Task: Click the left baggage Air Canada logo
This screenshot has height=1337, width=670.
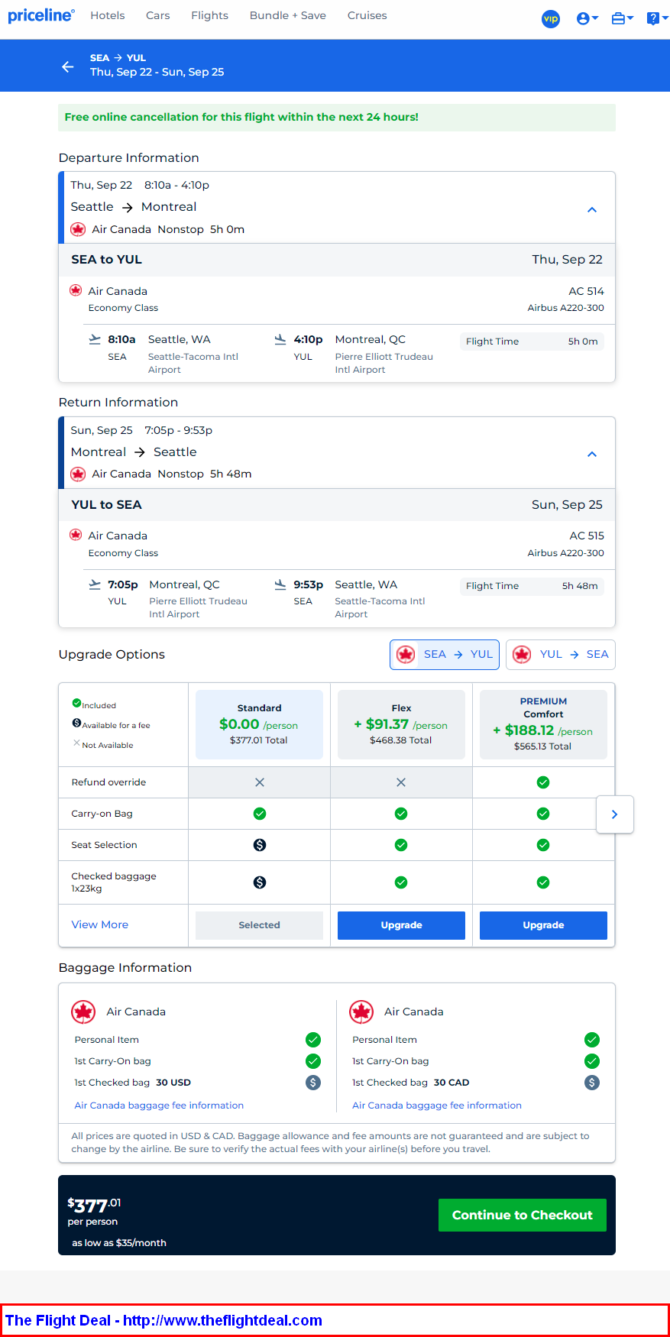Action: (83, 1012)
